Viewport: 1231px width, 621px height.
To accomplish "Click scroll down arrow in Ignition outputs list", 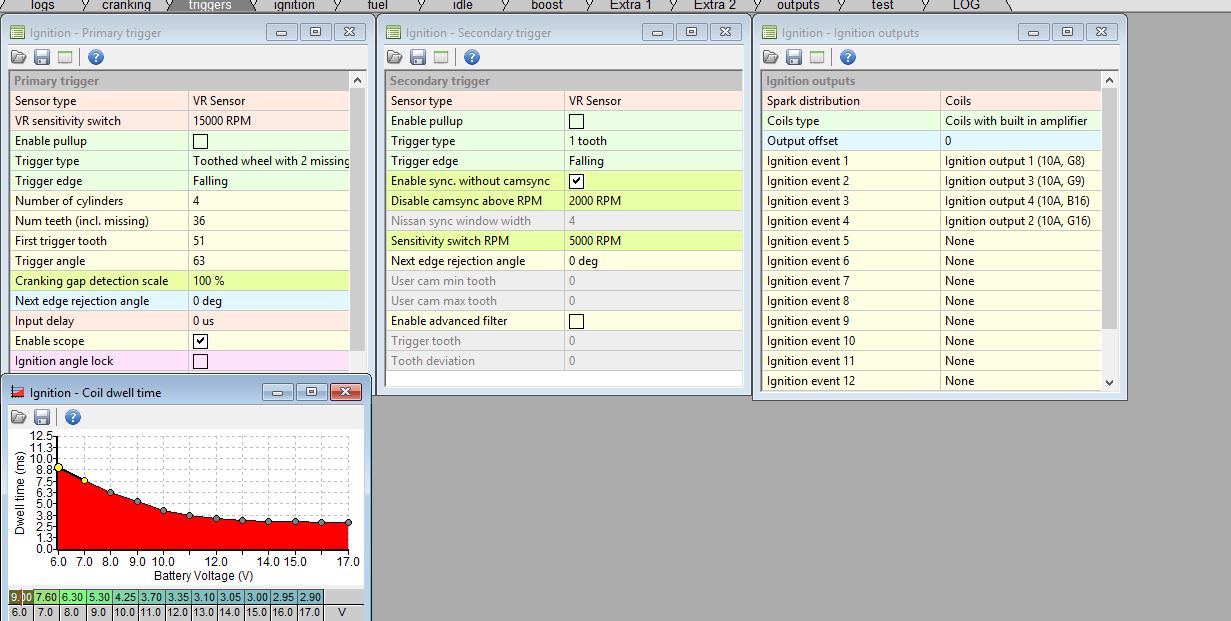I will (1108, 382).
